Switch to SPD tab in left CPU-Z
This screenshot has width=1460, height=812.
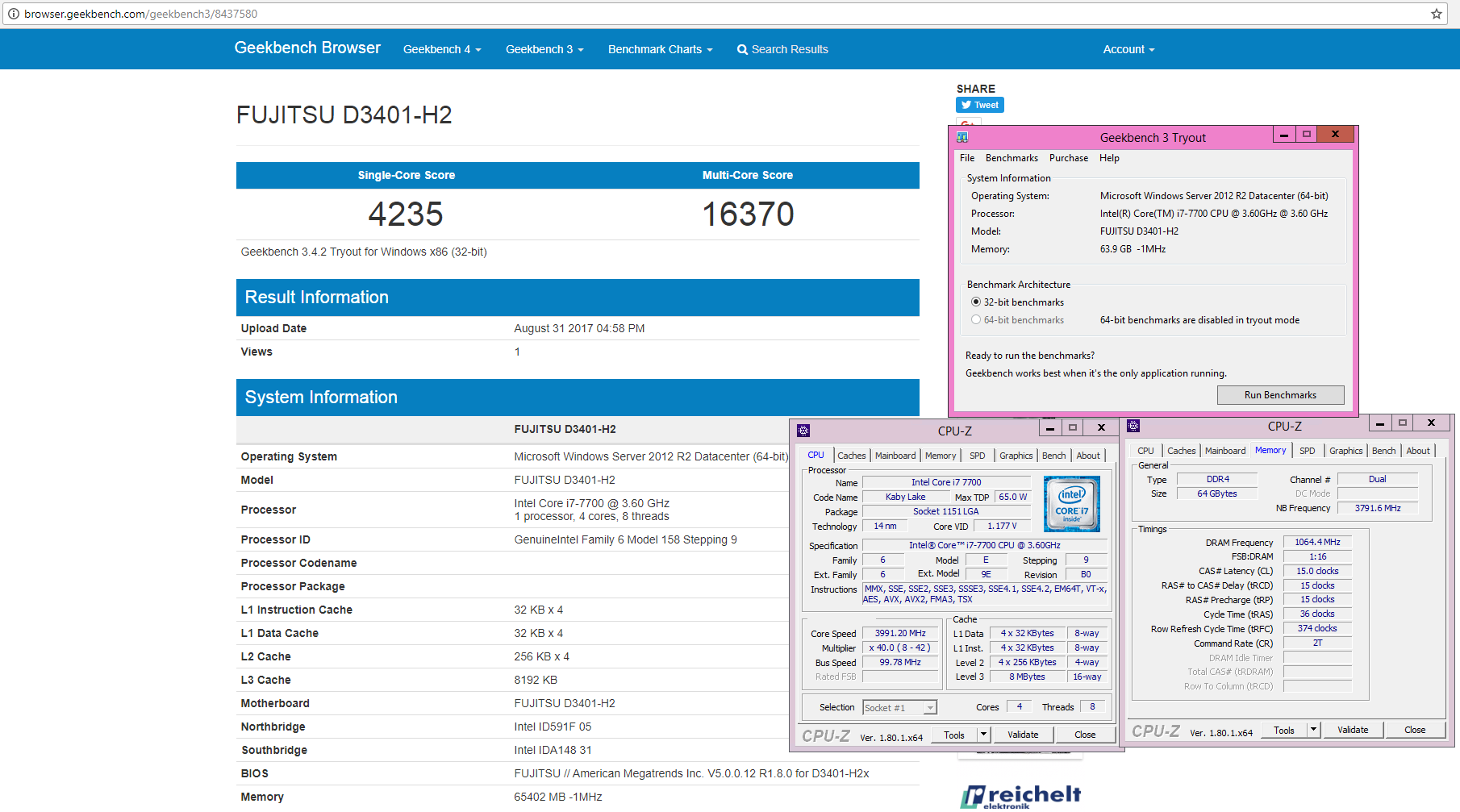[977, 456]
